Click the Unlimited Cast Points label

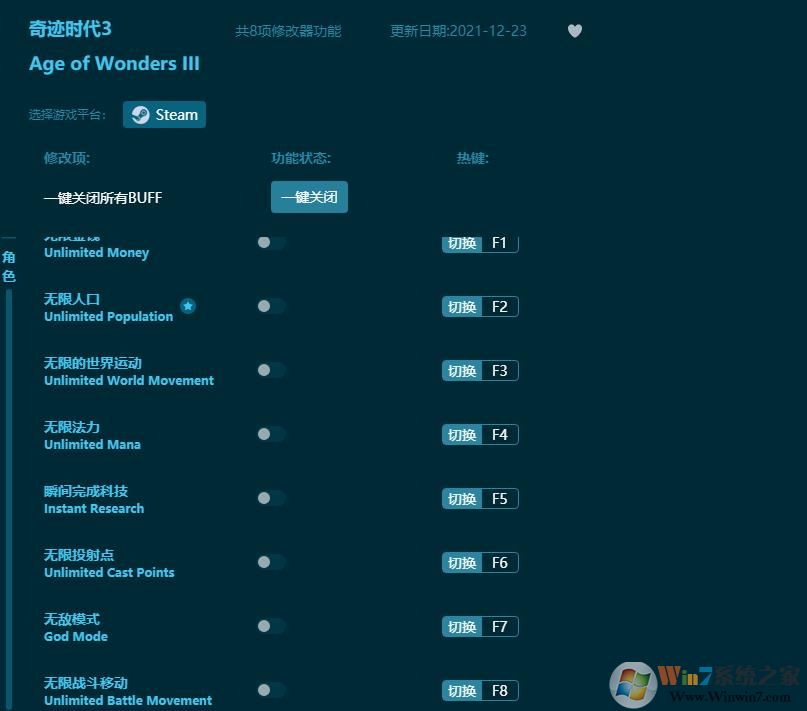click(109, 573)
